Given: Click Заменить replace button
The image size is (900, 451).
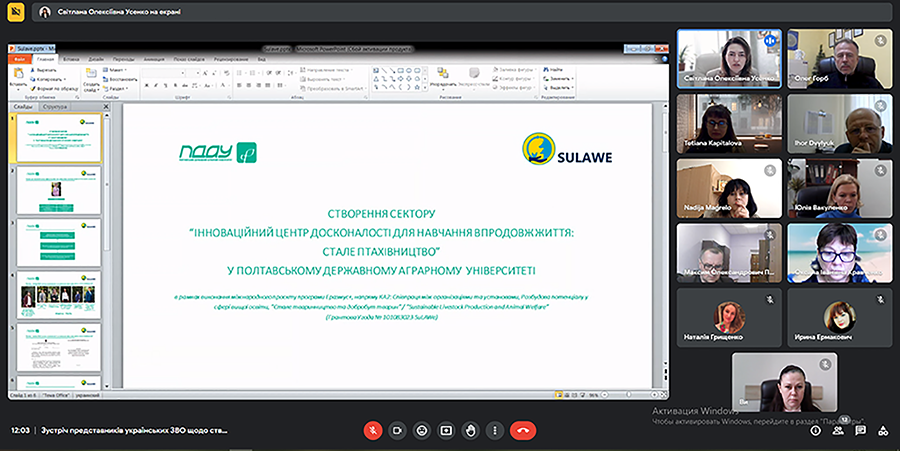Looking at the screenshot, I should (558, 79).
